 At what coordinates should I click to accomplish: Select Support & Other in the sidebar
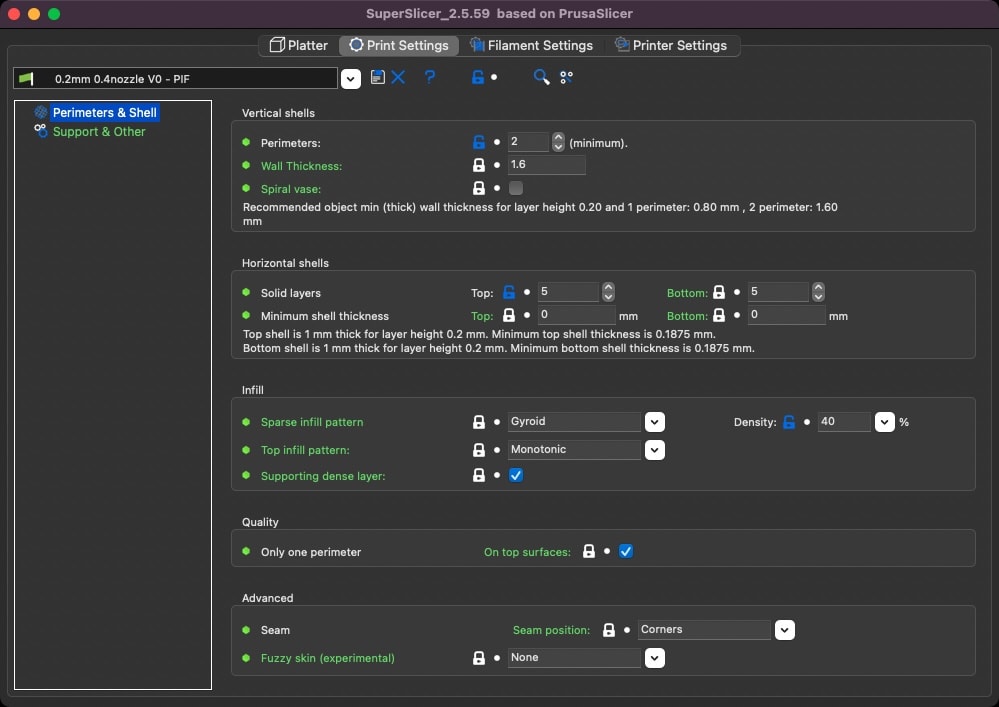99,132
